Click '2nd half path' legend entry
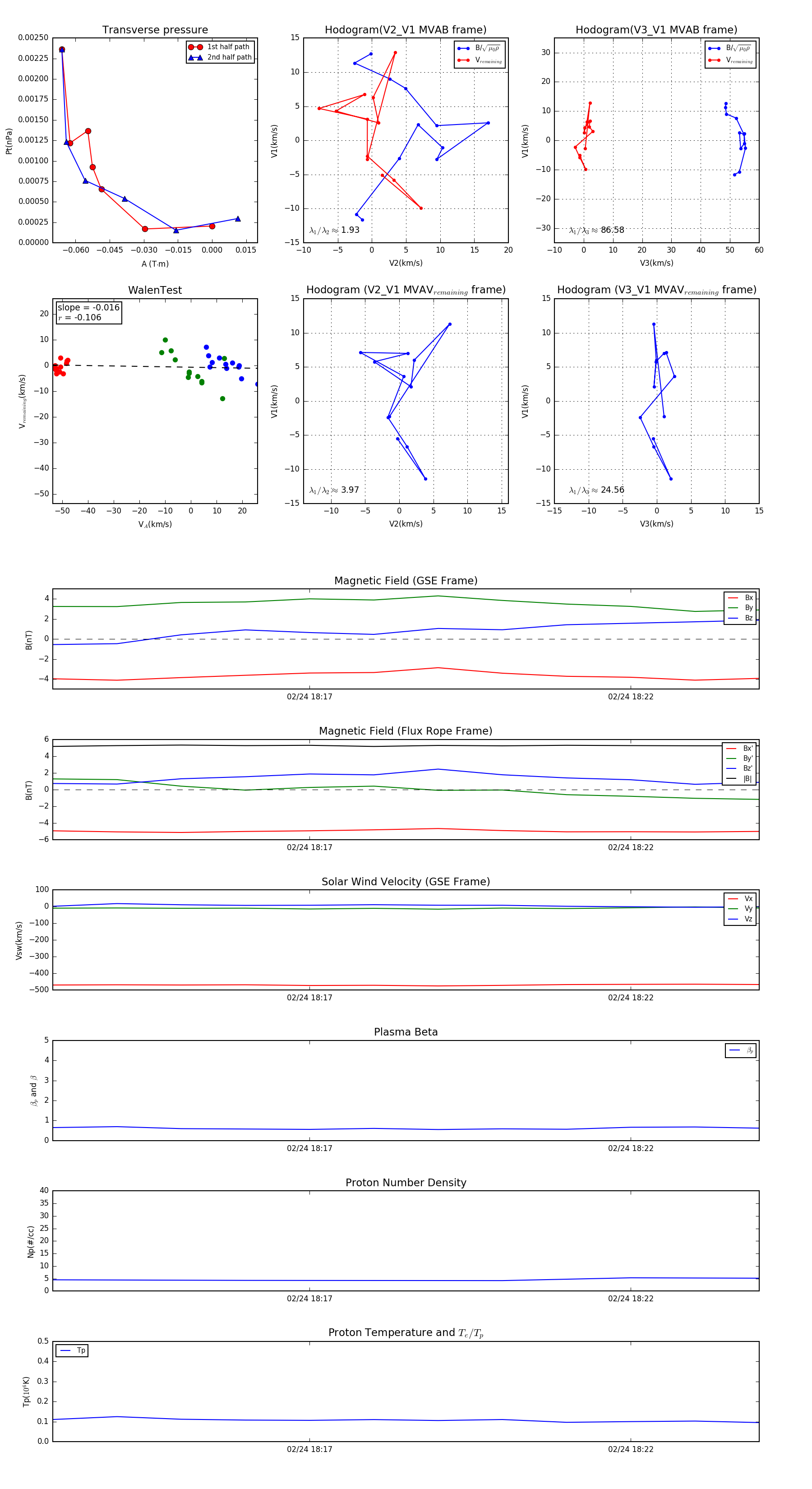Image resolution: width=812 pixels, height=1489 pixels. coord(220,57)
